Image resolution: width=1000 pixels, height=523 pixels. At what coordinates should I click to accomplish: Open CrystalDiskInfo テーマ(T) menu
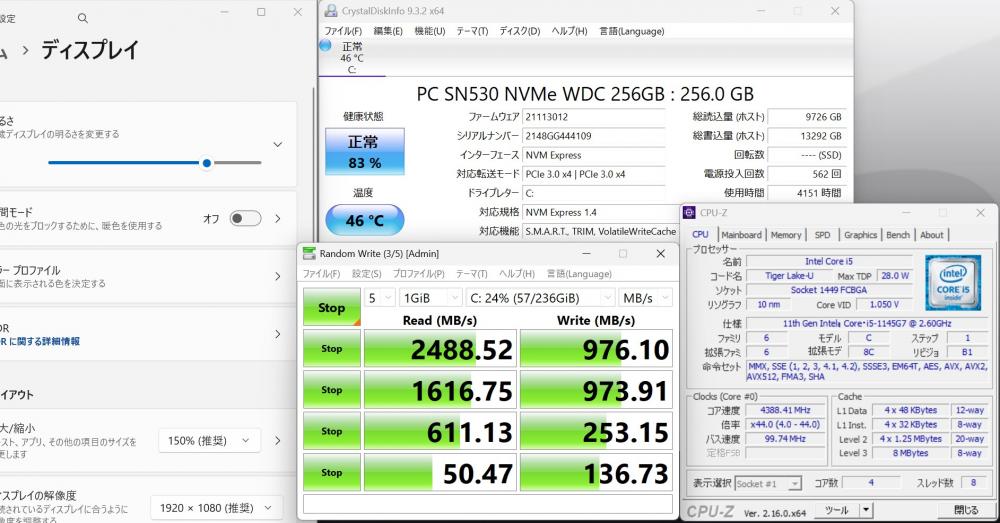click(472, 31)
